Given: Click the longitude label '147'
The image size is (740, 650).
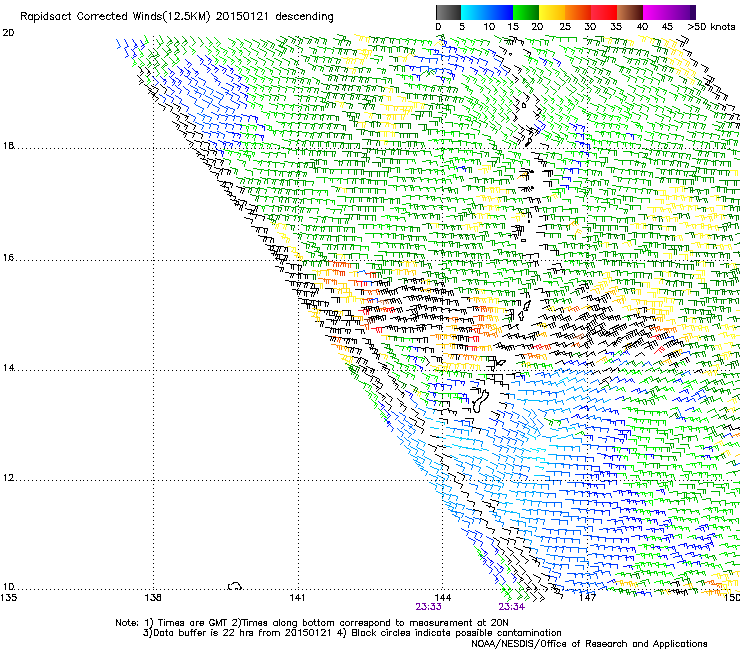Looking at the screenshot, I should [x=587, y=598].
